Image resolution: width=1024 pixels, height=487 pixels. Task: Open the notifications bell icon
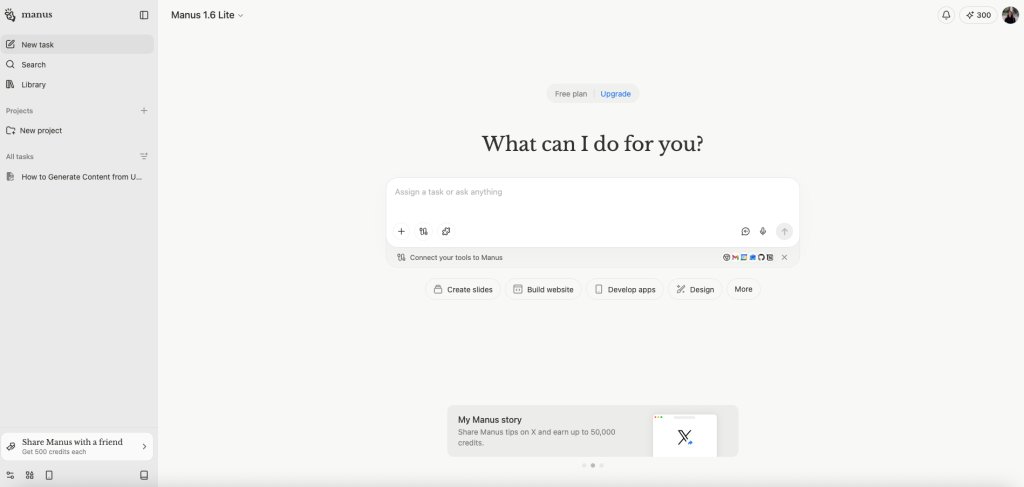point(946,15)
